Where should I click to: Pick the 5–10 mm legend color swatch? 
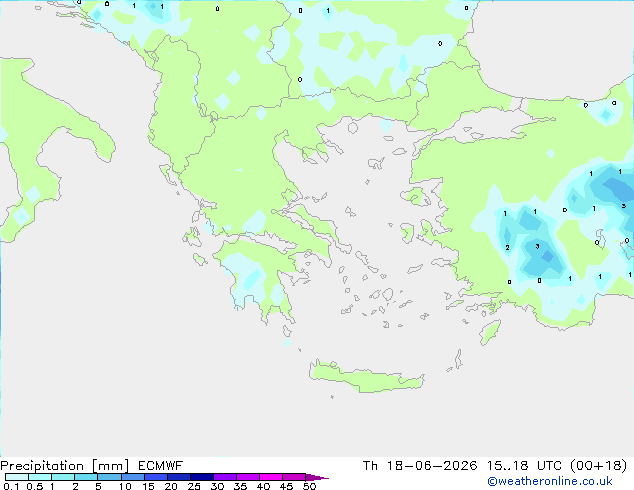(109, 477)
